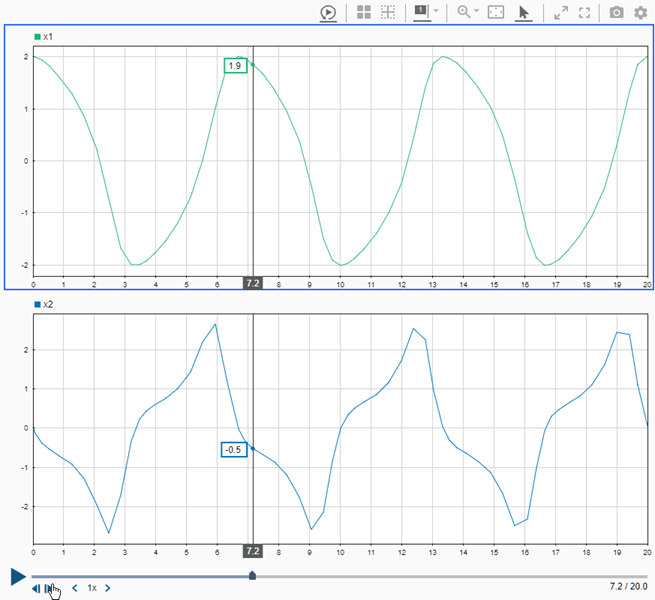Click the 7.2 cursor time marker on x1 plot
This screenshot has width=655, height=600.
(253, 283)
